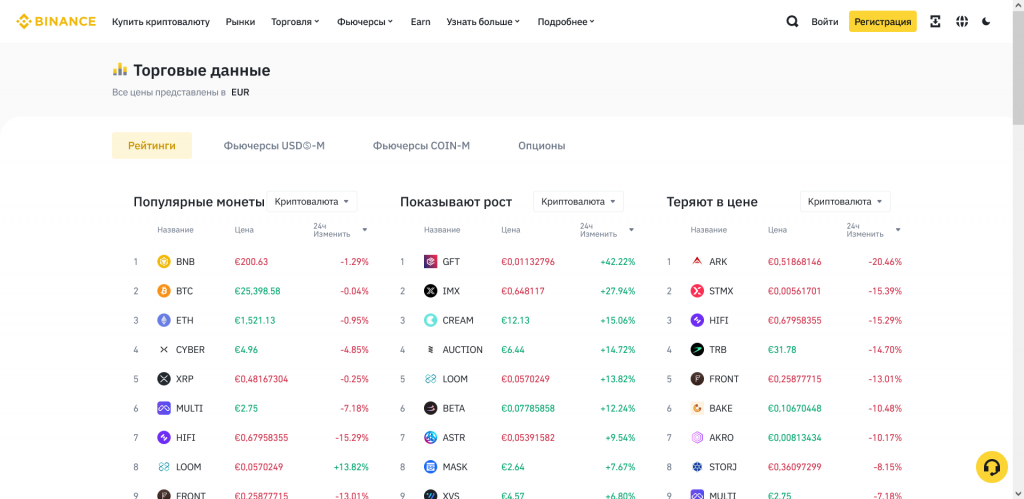Expand the Подробнее menu
This screenshot has height=499, width=1024.
pyautogui.click(x=566, y=22)
